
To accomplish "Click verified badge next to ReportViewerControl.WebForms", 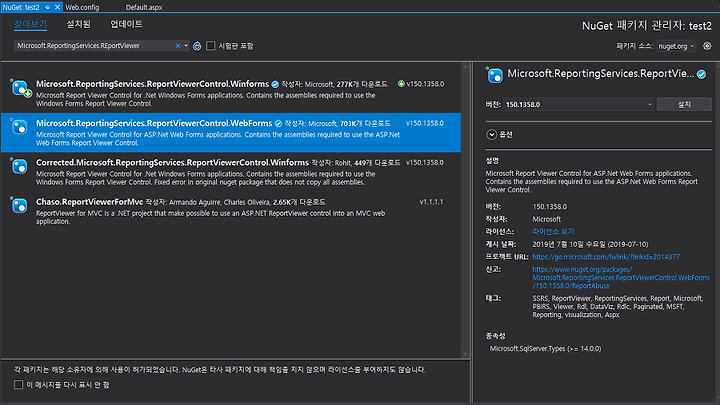I will click(278, 124).
